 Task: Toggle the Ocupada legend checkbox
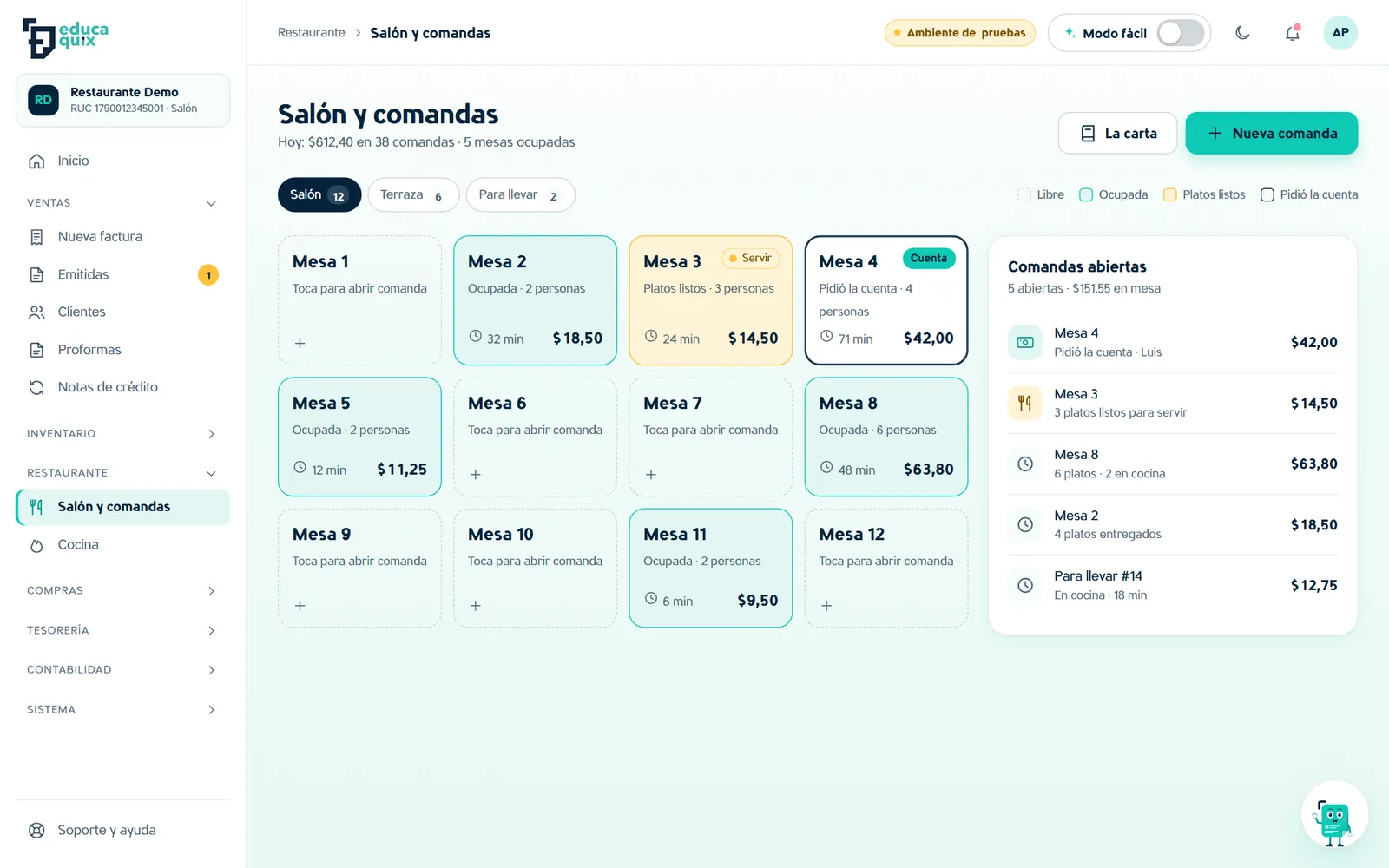pyautogui.click(x=1086, y=194)
